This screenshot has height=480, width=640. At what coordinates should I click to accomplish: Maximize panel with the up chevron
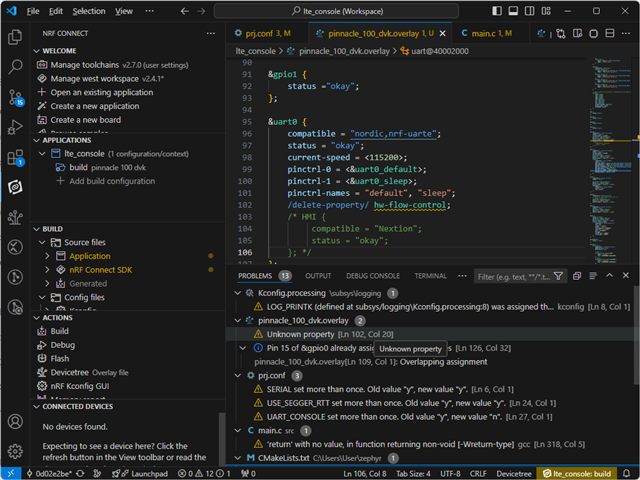coord(609,276)
